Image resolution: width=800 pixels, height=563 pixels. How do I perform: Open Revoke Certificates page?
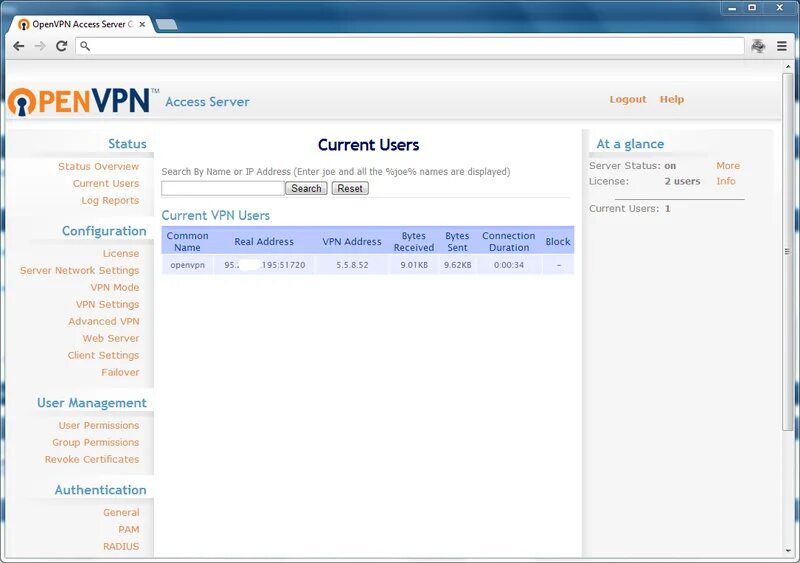92,459
